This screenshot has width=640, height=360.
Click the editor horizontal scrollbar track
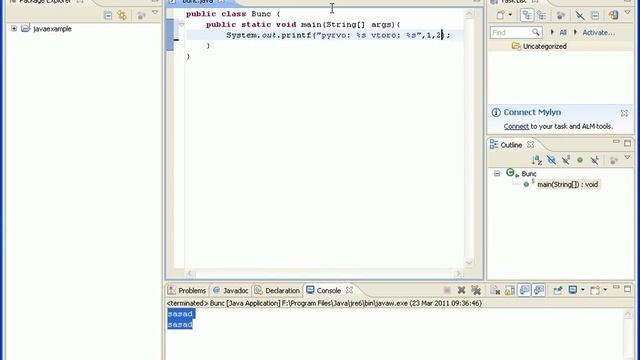click(324, 273)
